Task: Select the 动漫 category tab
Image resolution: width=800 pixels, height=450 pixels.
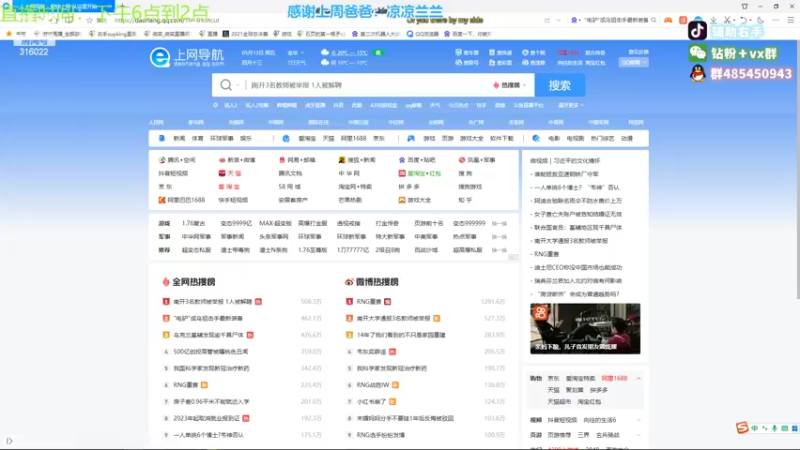Action: (x=627, y=138)
